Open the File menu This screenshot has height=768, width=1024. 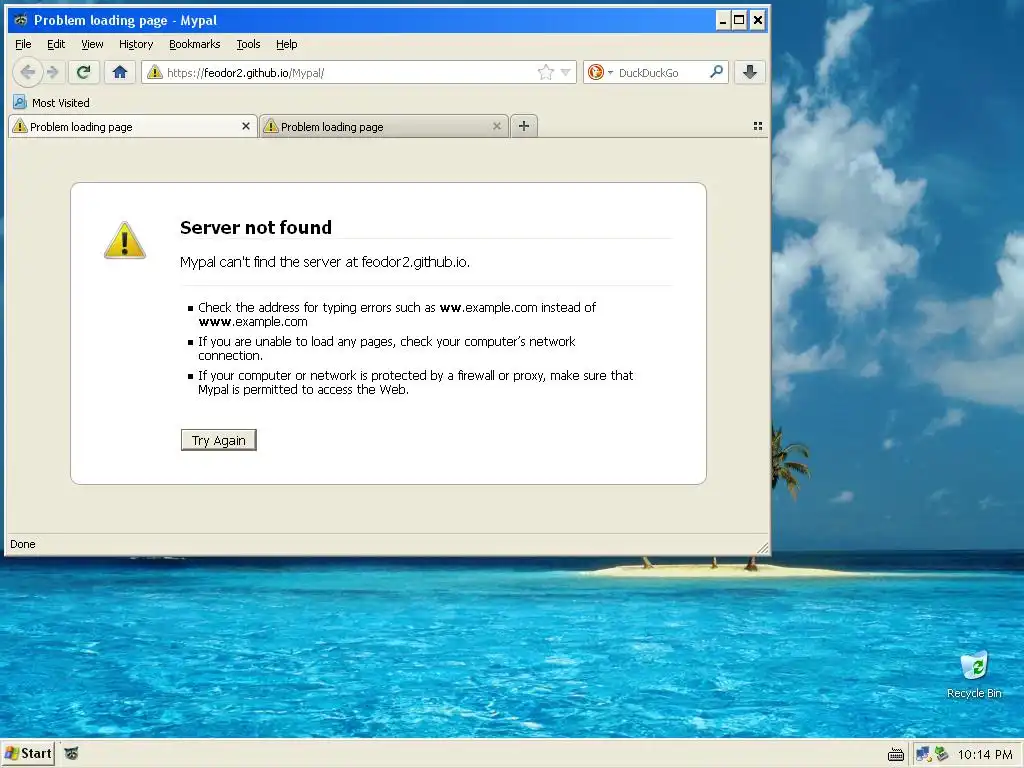pos(23,44)
